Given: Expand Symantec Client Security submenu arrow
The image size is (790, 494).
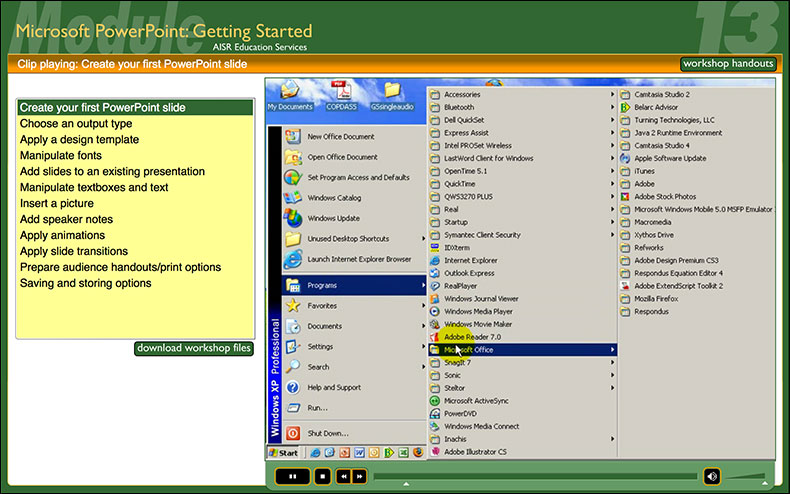Looking at the screenshot, I should pos(612,235).
